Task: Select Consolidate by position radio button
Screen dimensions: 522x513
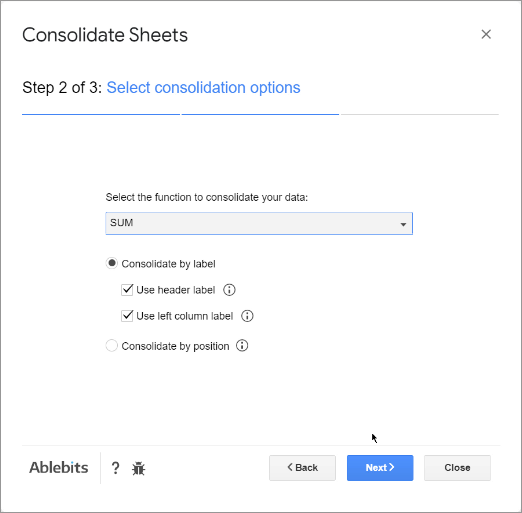Action: pos(112,346)
